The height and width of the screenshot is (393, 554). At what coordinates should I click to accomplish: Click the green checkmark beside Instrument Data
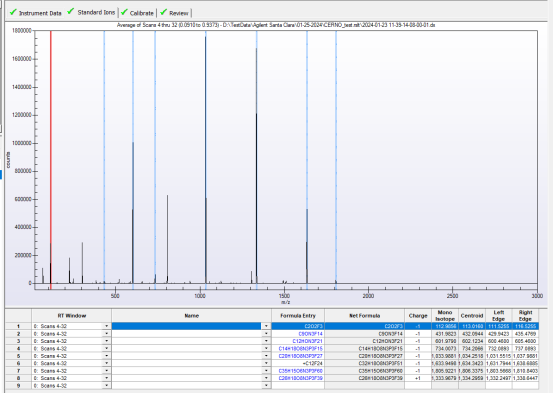click(13, 12)
